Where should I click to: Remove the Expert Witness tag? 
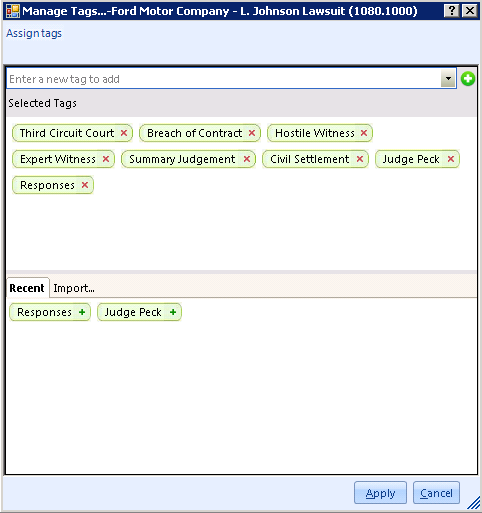[106, 159]
